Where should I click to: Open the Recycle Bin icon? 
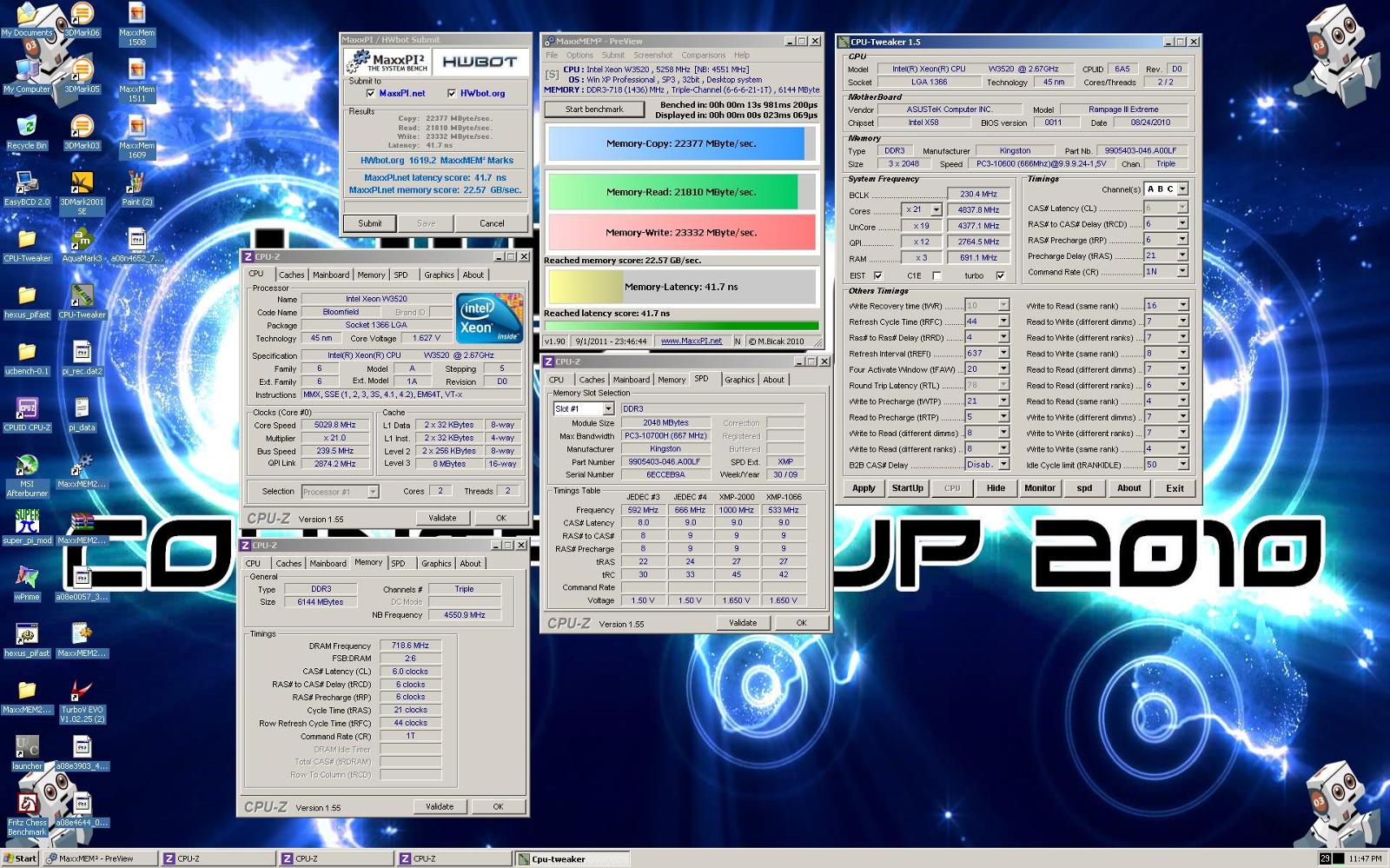[27, 133]
